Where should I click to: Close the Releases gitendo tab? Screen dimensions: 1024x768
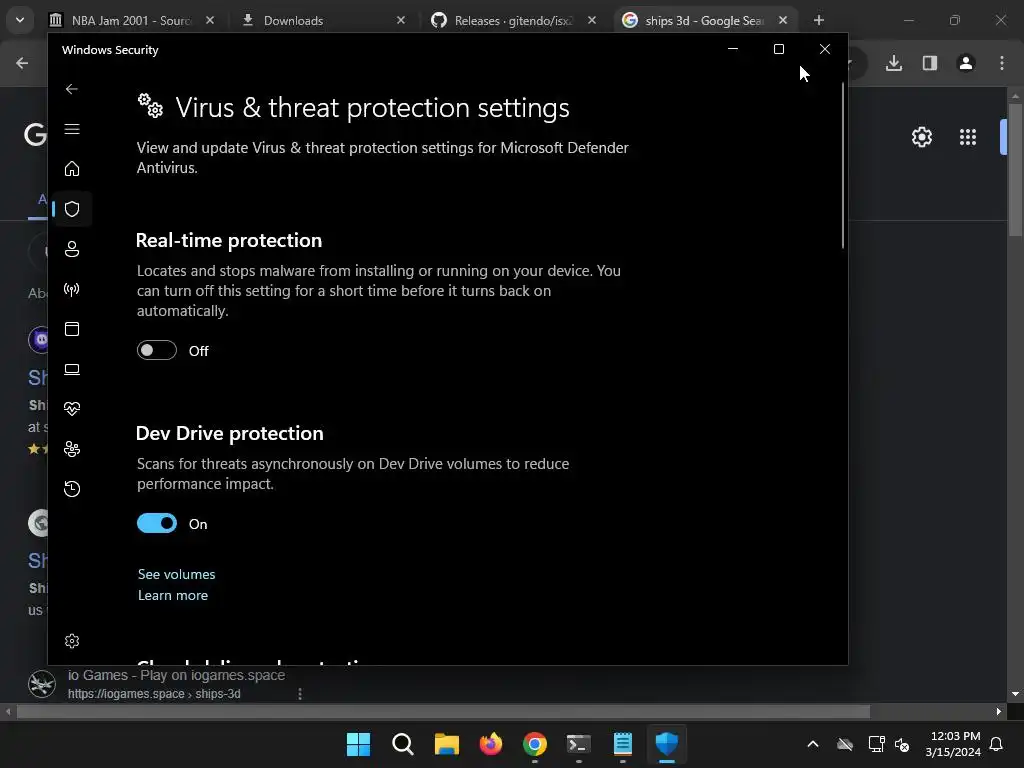pyautogui.click(x=592, y=20)
